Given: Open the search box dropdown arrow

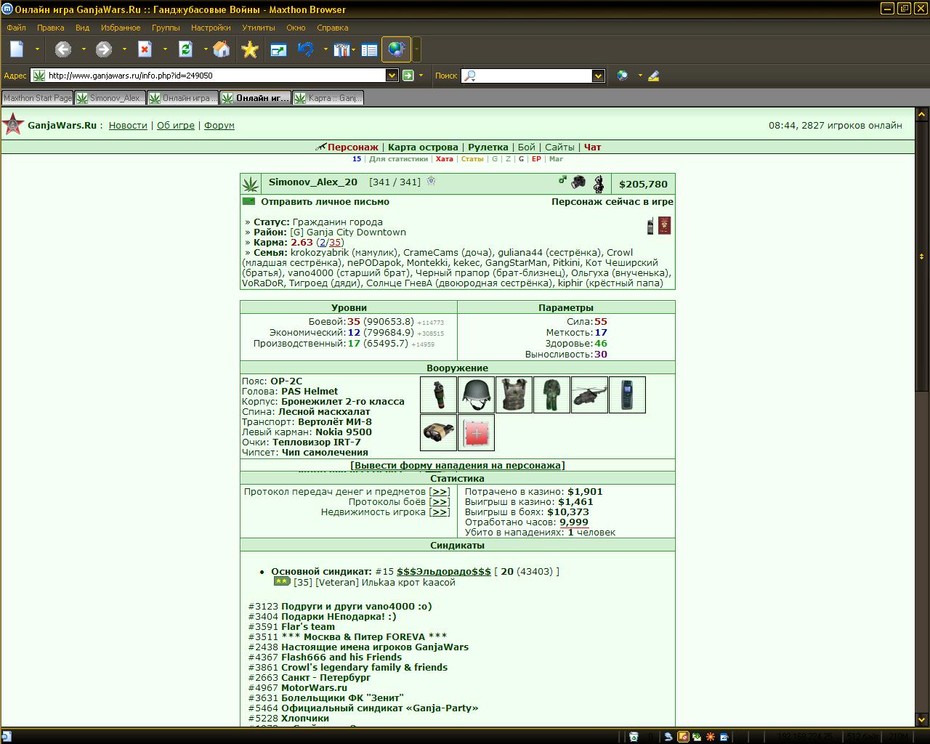Looking at the screenshot, I should coord(598,75).
